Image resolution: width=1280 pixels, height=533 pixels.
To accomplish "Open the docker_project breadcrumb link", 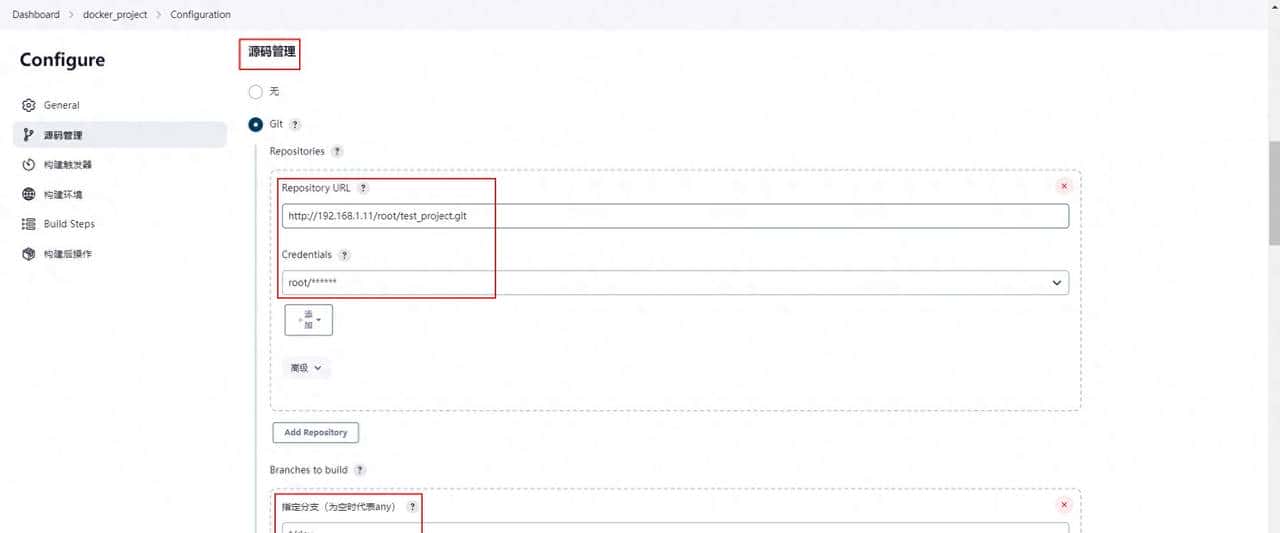I will 115,15.
